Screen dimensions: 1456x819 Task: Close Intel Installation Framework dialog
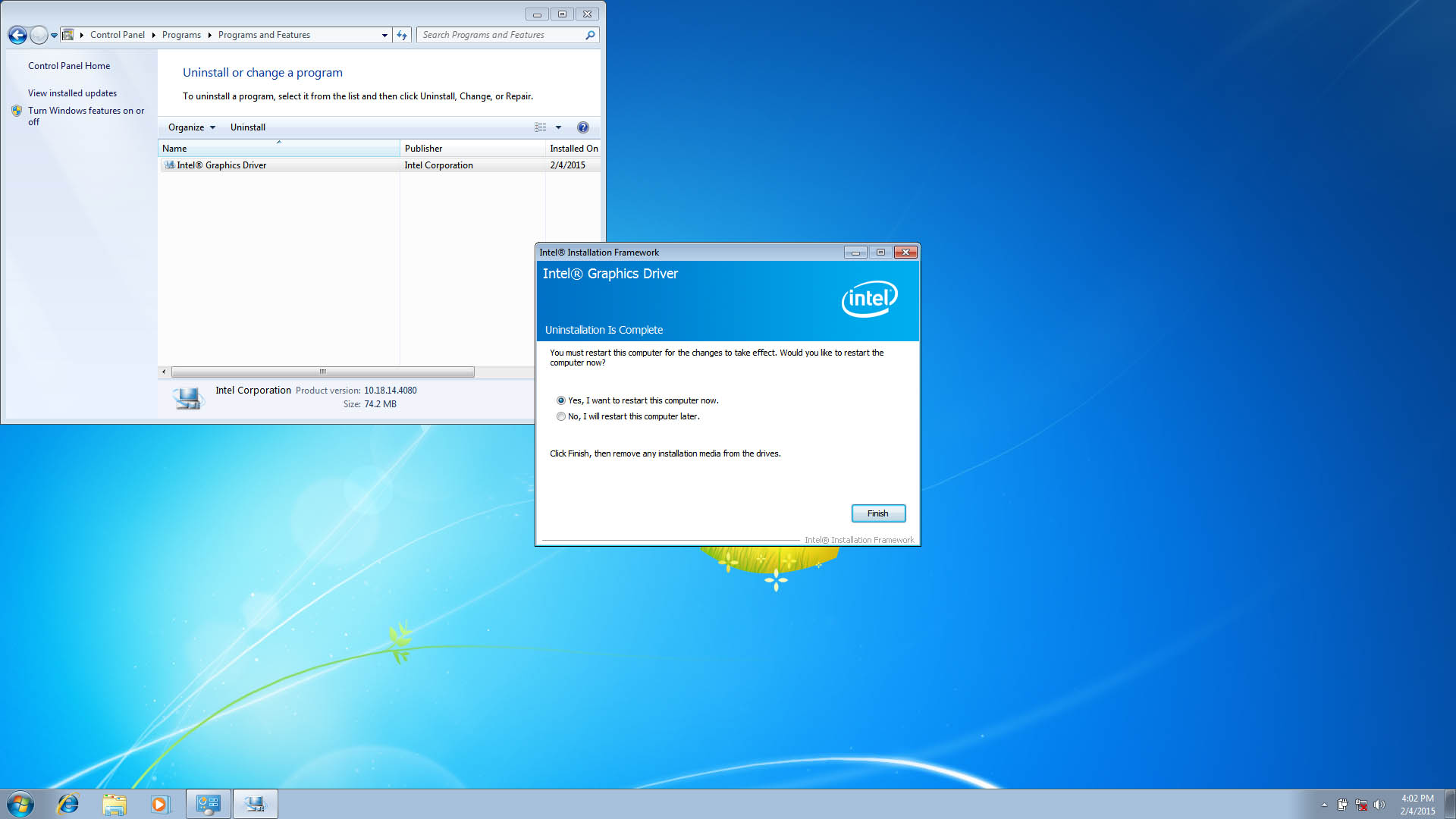905,253
